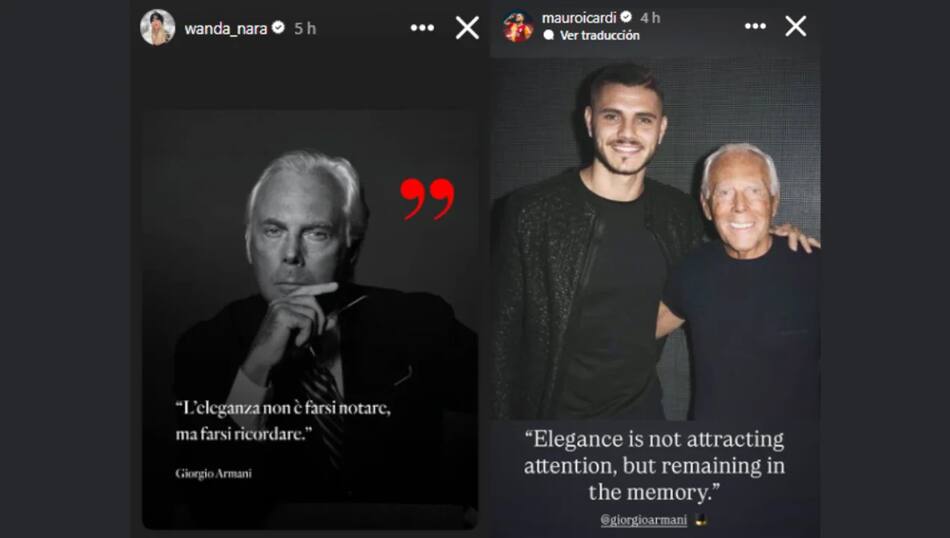Click the wanda_nara username
This screenshot has height=538, width=950.
(225, 28)
